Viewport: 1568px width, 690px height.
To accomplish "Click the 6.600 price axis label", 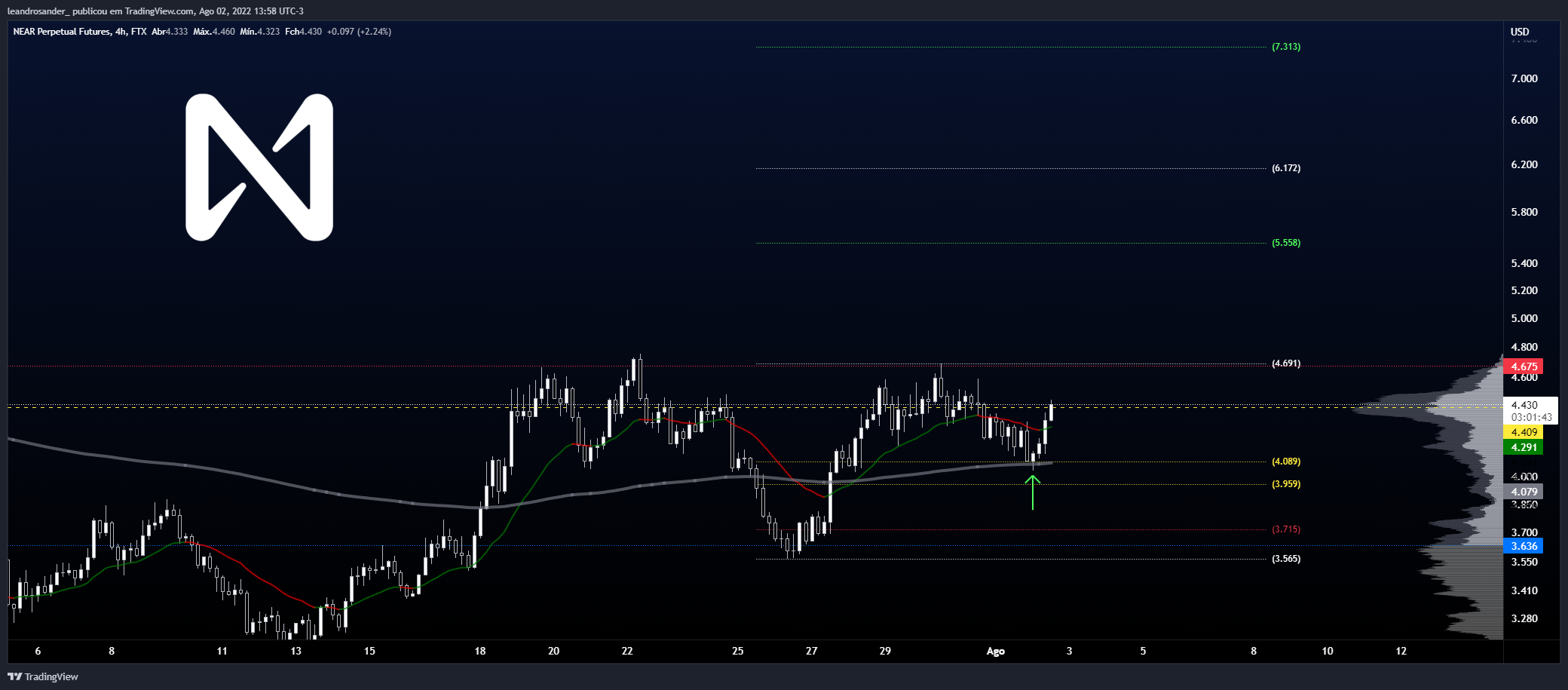I will [1524, 120].
